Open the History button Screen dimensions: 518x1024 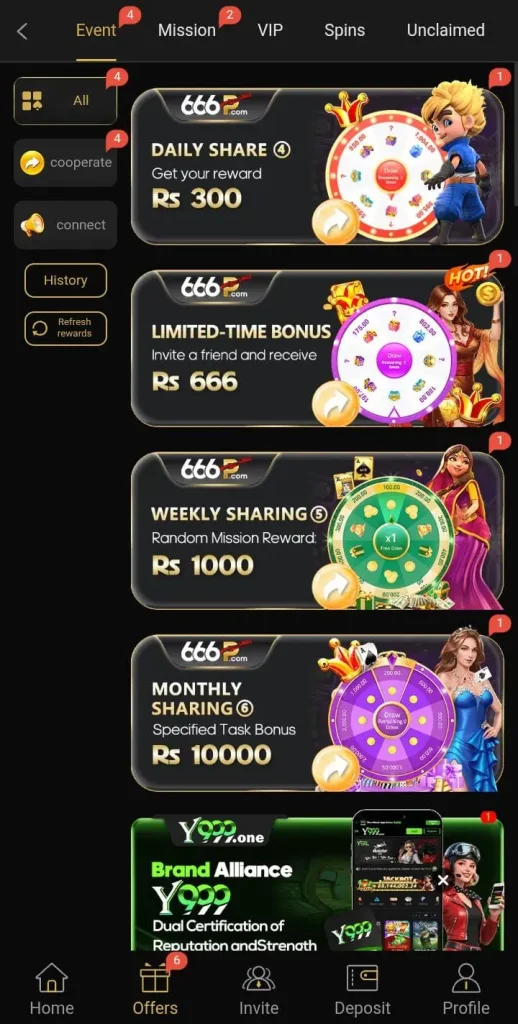tap(65, 280)
